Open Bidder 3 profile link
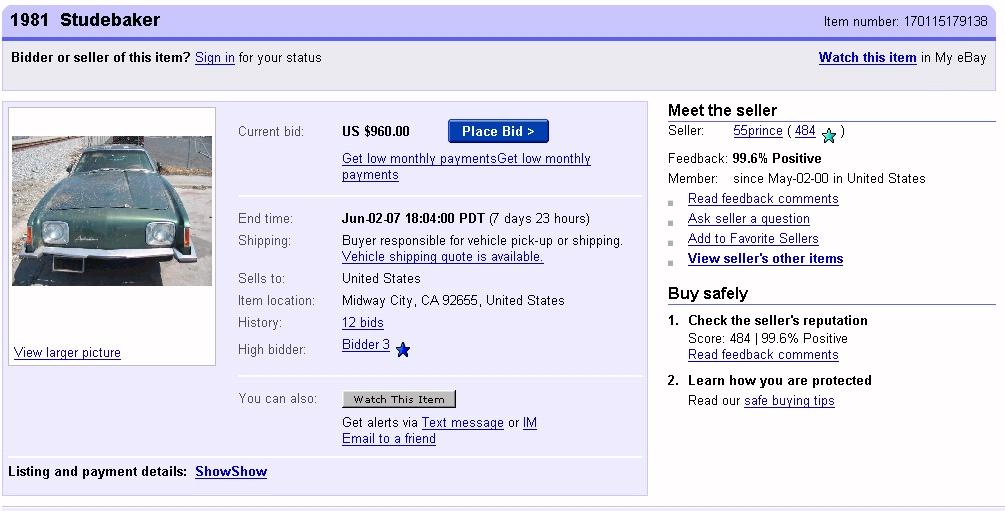 click(x=366, y=345)
